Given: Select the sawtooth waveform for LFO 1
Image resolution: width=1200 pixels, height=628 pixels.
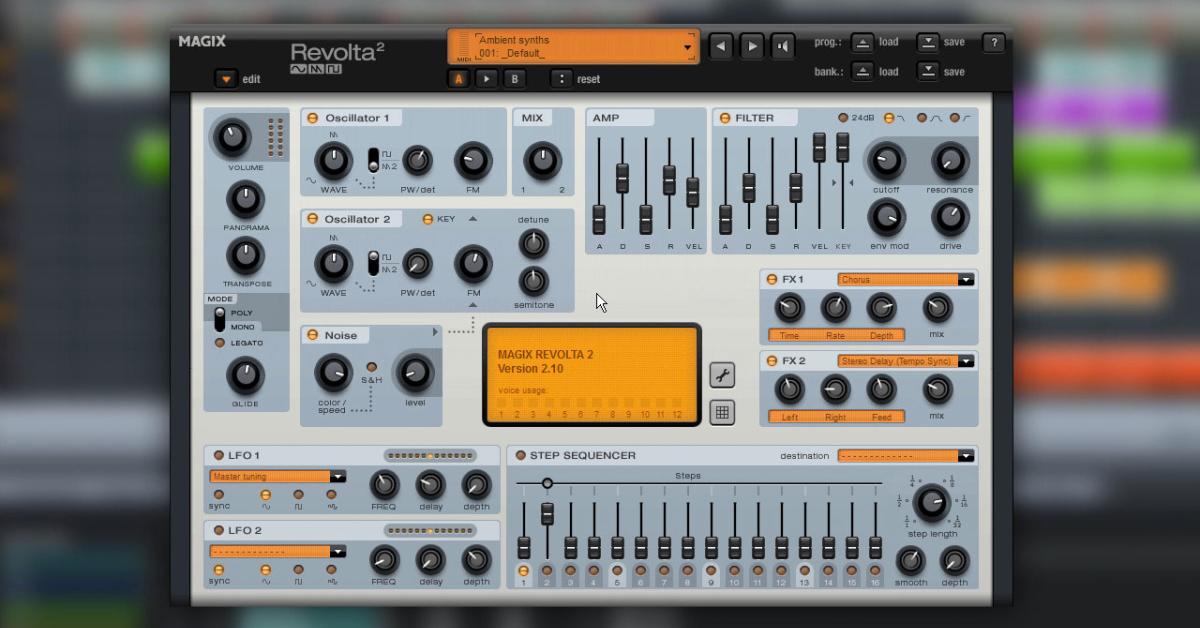Looking at the screenshot, I should [266, 495].
